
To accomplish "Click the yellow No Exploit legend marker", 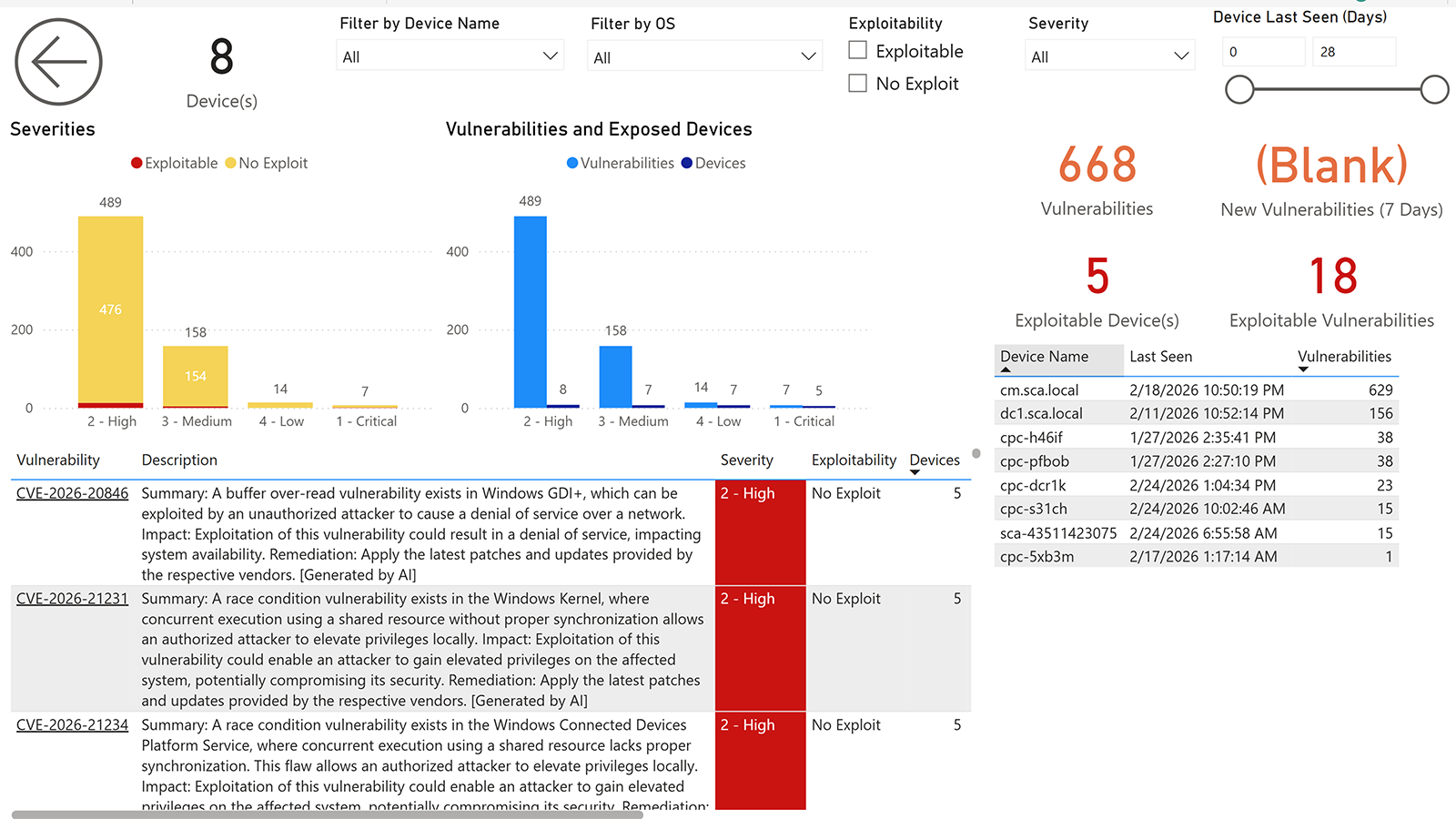I will pos(230,163).
